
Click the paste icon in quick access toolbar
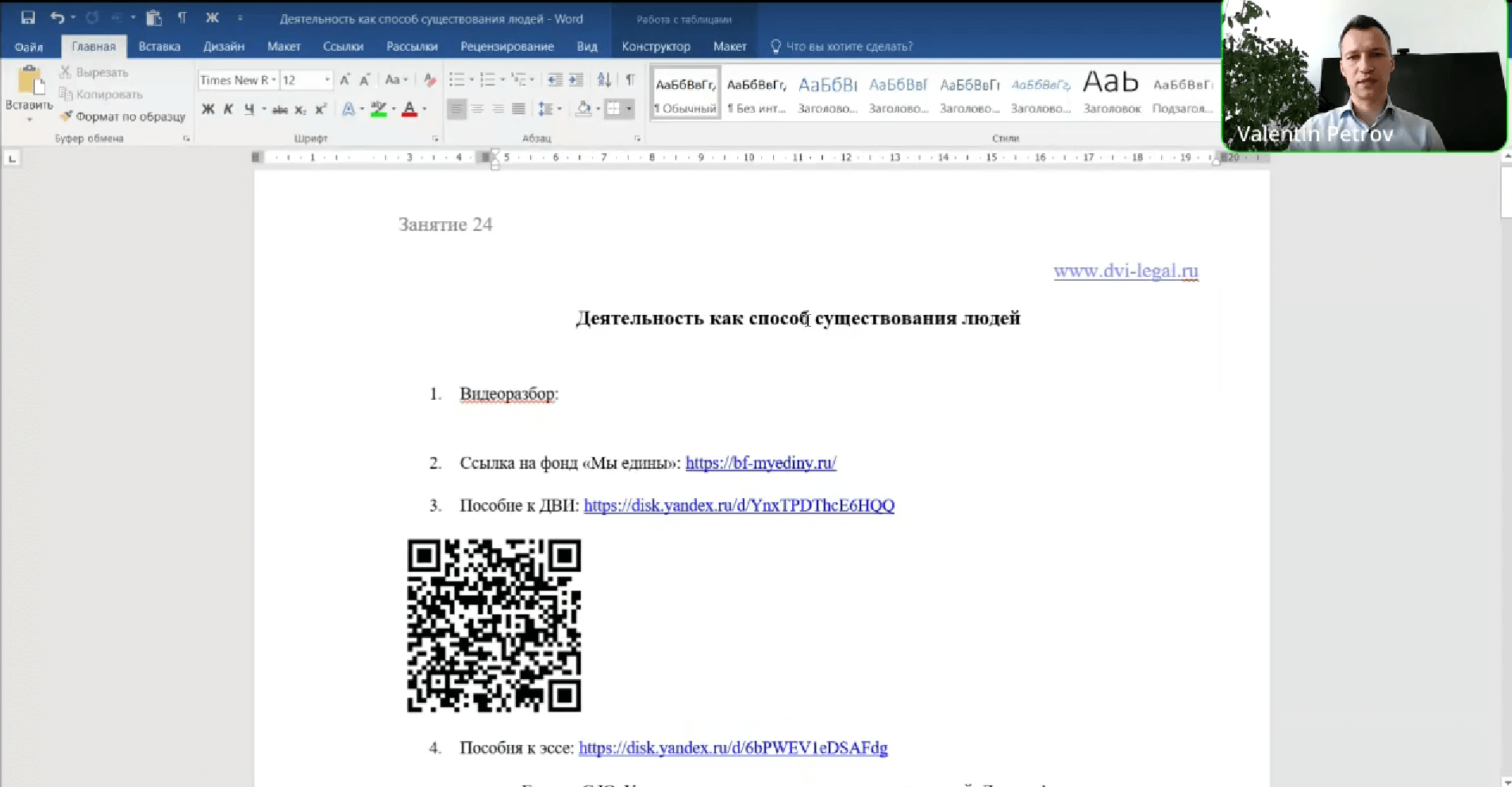tap(154, 17)
